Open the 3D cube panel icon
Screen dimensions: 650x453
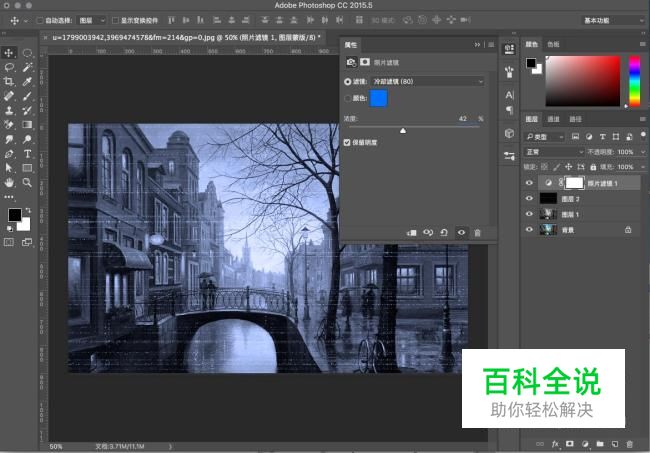tap(509, 133)
